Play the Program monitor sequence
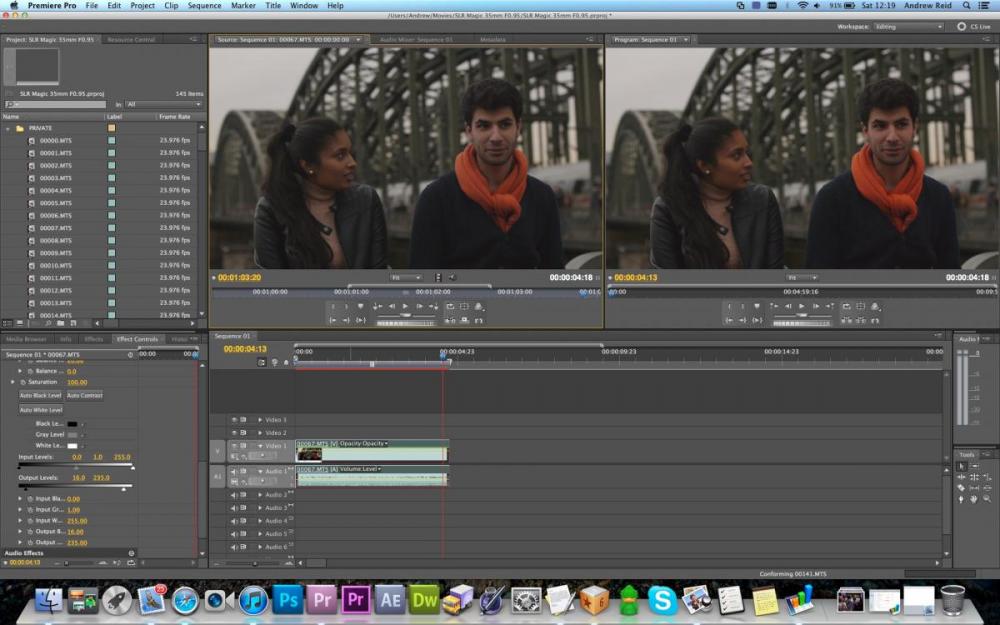The width and height of the screenshot is (1000, 625). (801, 306)
